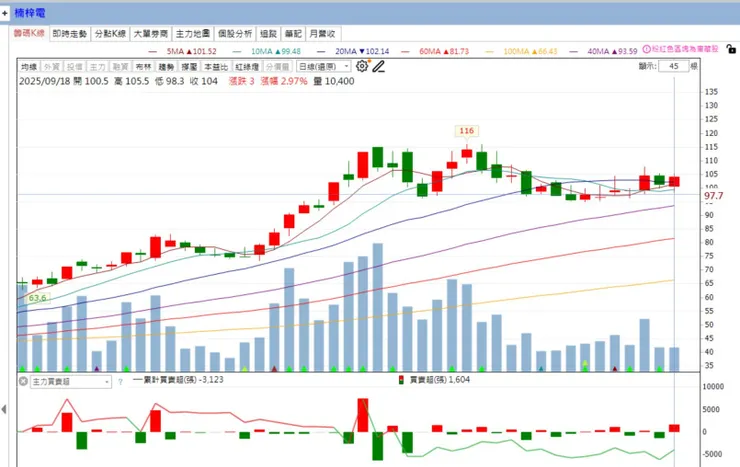Open the question mark help icon

120,382
